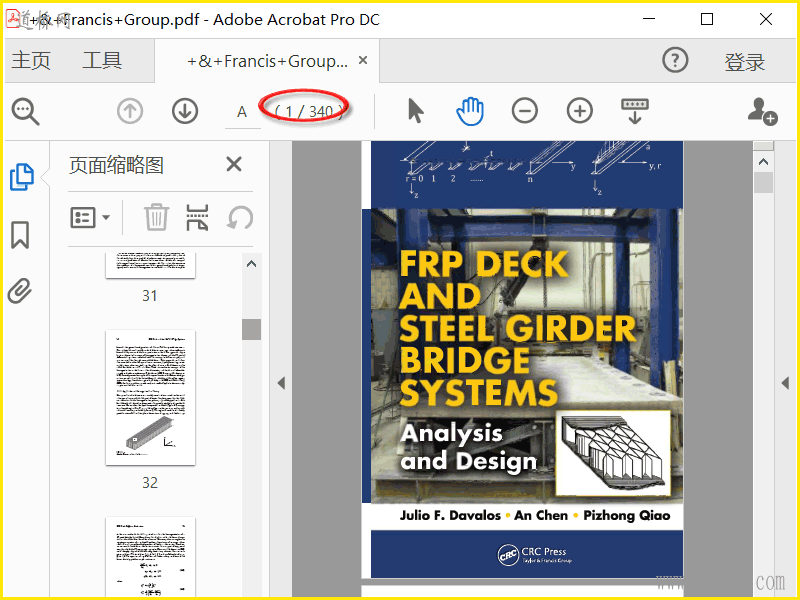Select the +&+Francis+Group document tab
Screen dimensions: 800x600
267,61
